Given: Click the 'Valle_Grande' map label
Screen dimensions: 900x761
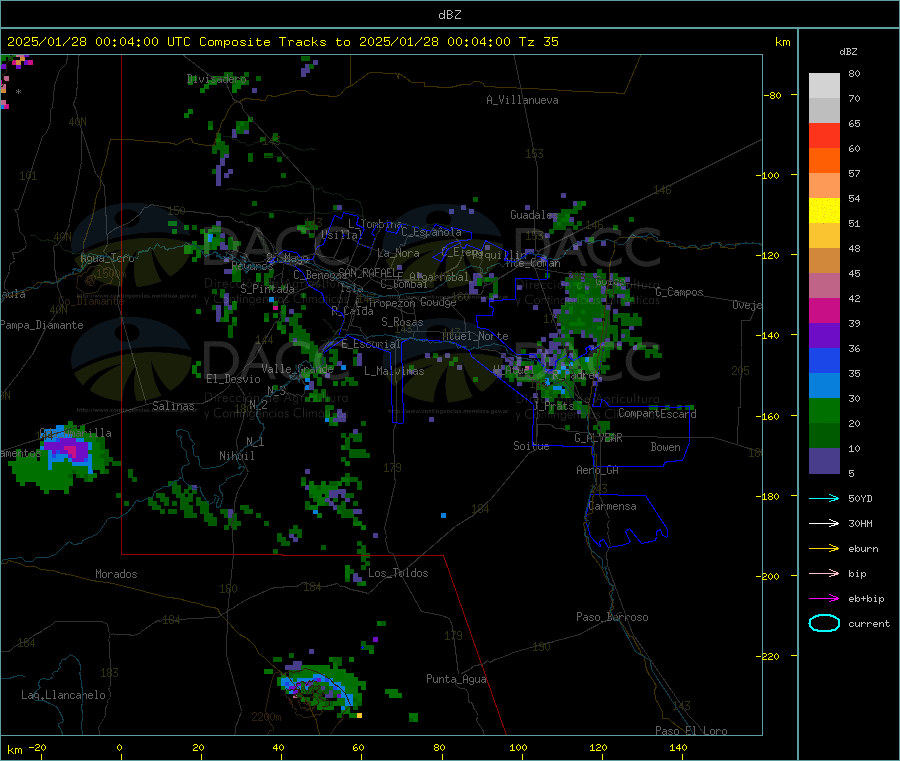Looking at the screenshot, I should pyautogui.click(x=297, y=369).
